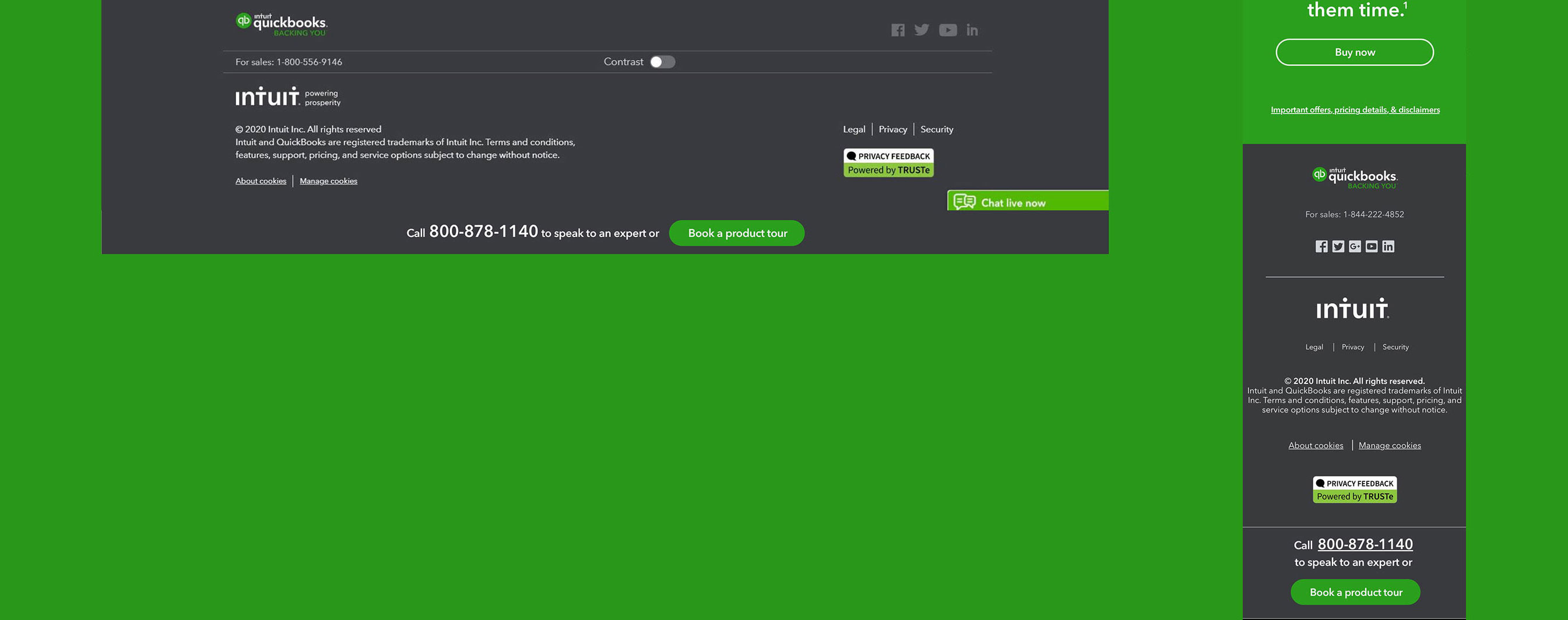The height and width of the screenshot is (620, 1568).
Task: Click the TRUSTe Privacy Feedback badge in the wide footer
Action: point(888,163)
